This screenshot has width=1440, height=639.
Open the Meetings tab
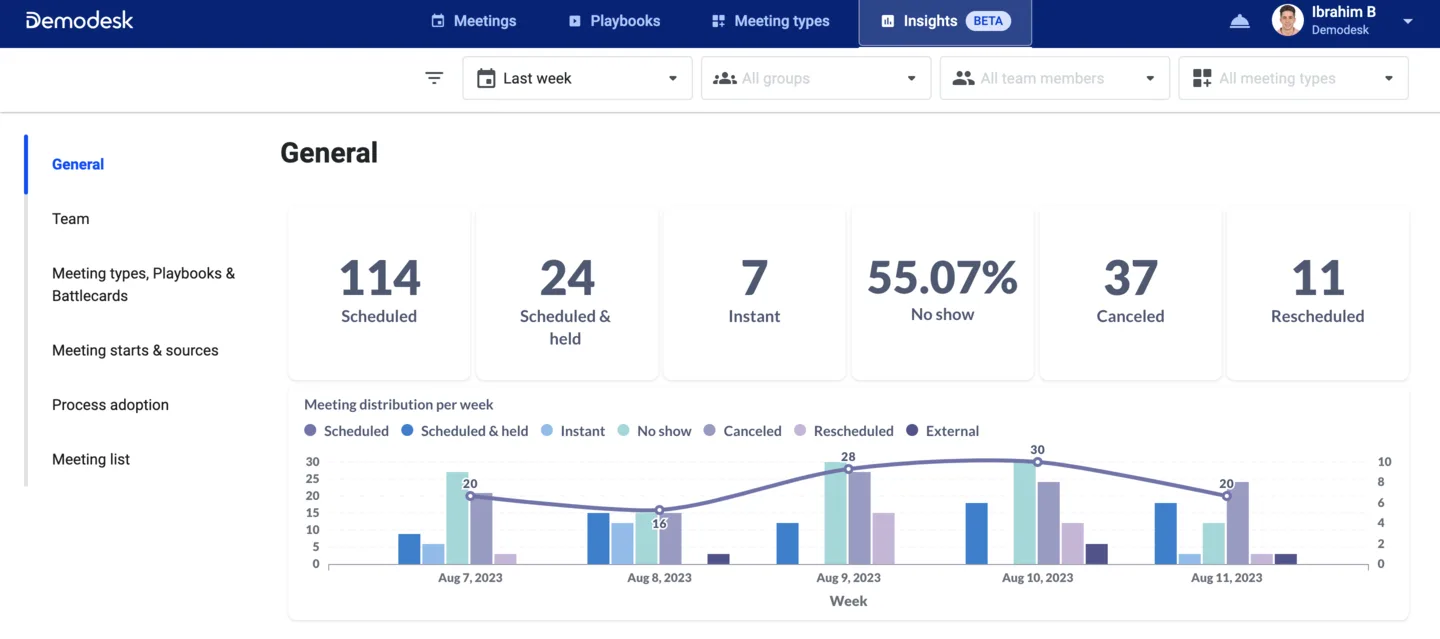pos(473,21)
